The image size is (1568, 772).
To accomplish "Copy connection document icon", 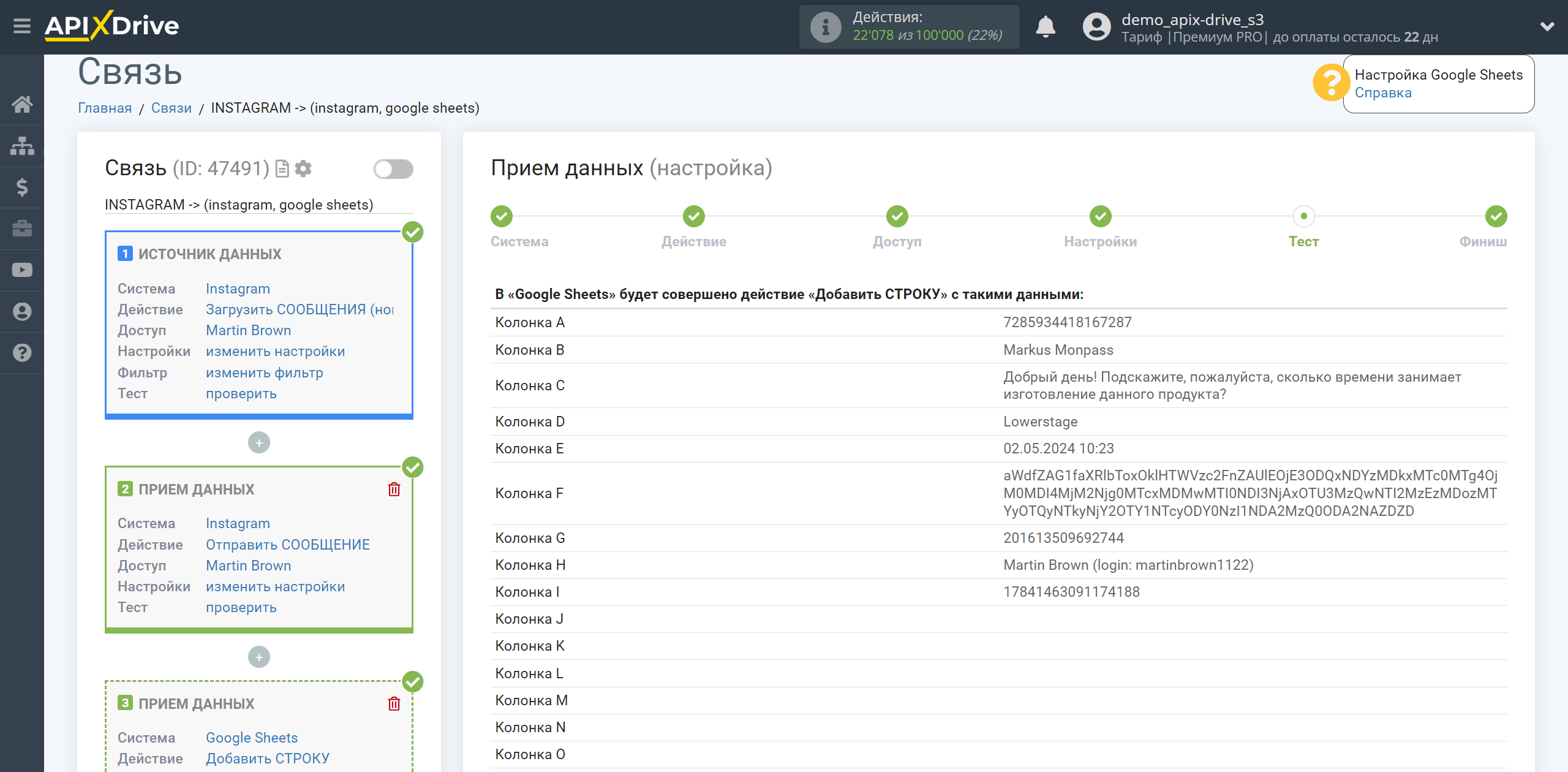I will click(282, 168).
